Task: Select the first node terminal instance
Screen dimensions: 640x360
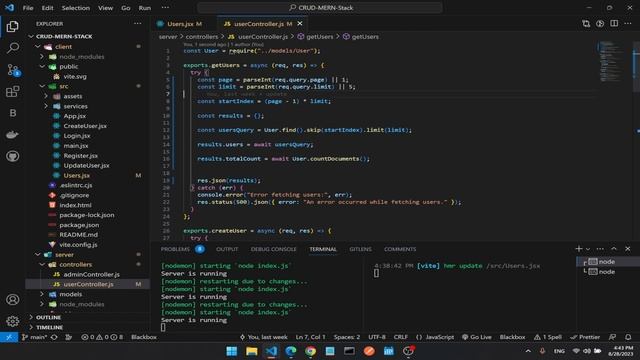Action: (607, 262)
